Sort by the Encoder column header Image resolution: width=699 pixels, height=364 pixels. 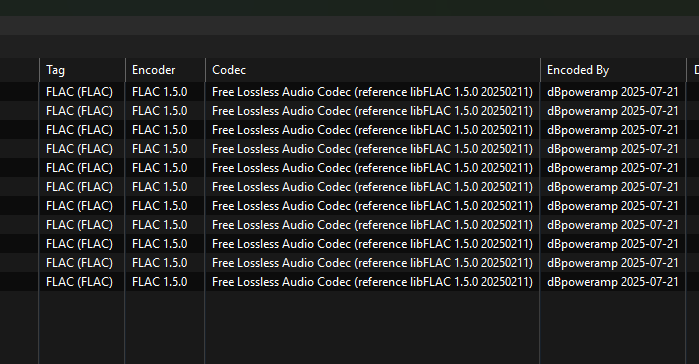(165, 70)
